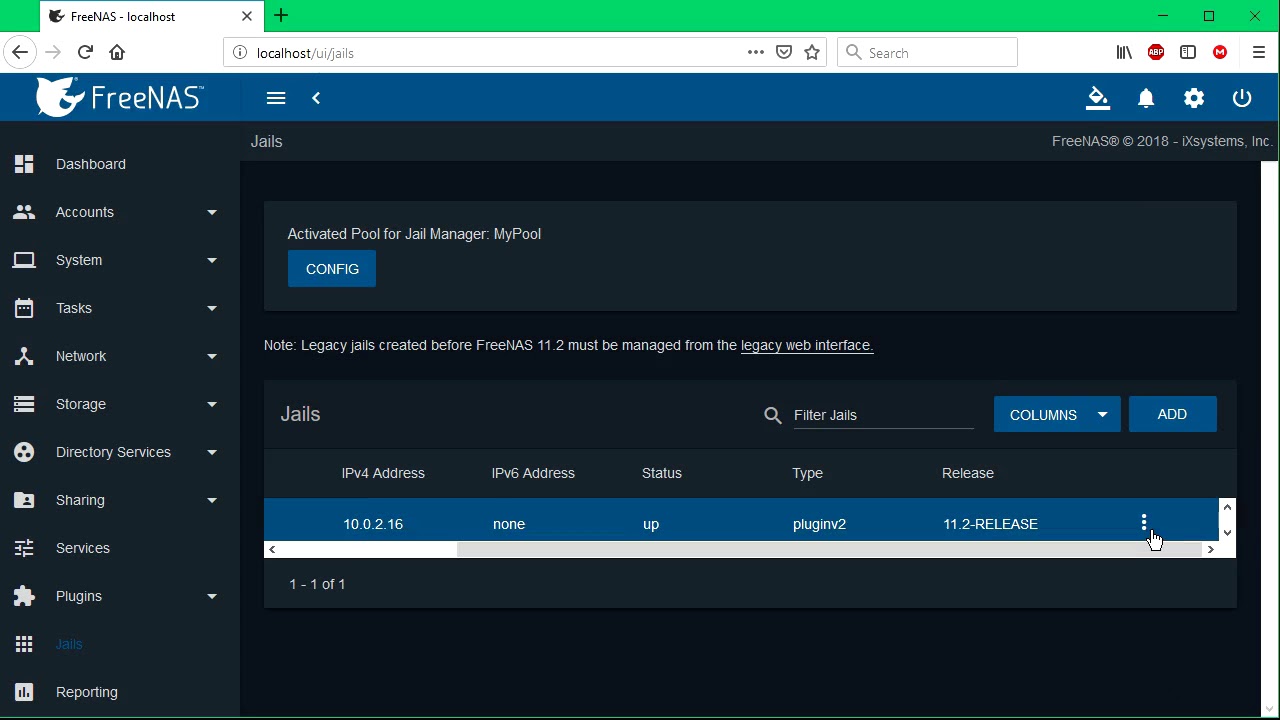
Task: Select the 10.0.2.16 cell
Action: 373,524
